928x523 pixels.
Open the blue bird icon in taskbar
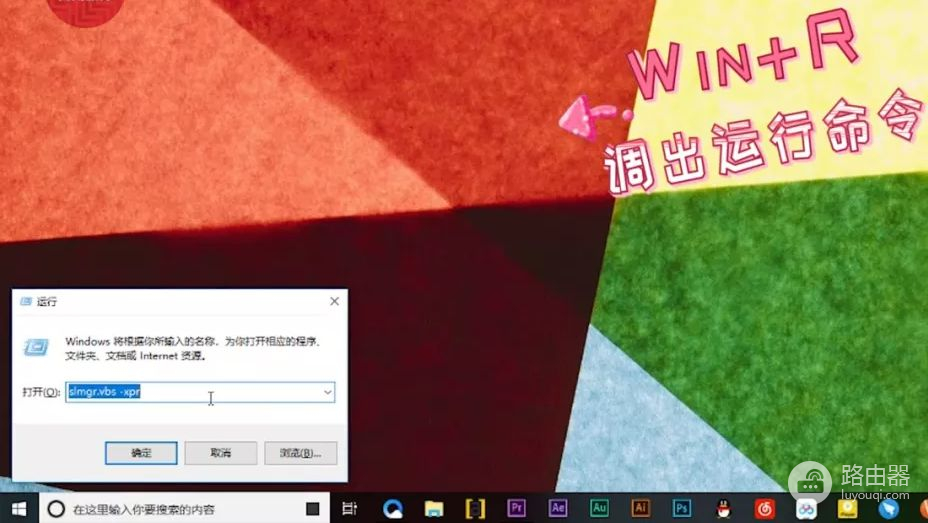pos(888,509)
